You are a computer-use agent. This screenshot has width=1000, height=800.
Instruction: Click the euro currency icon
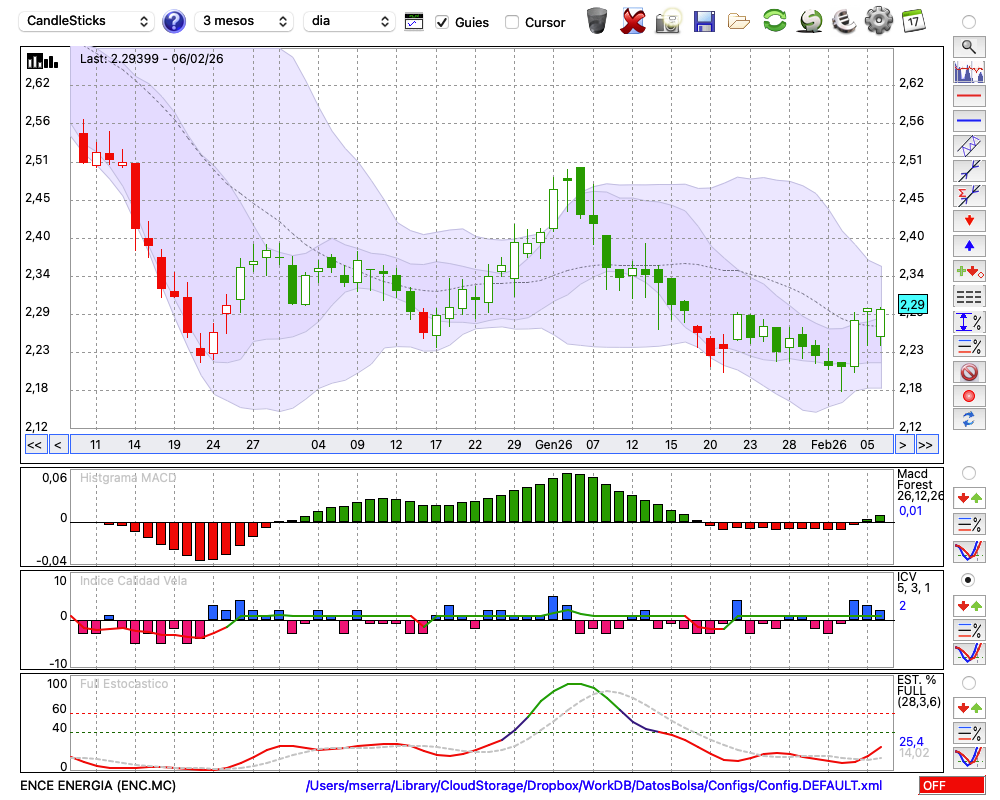[844, 21]
